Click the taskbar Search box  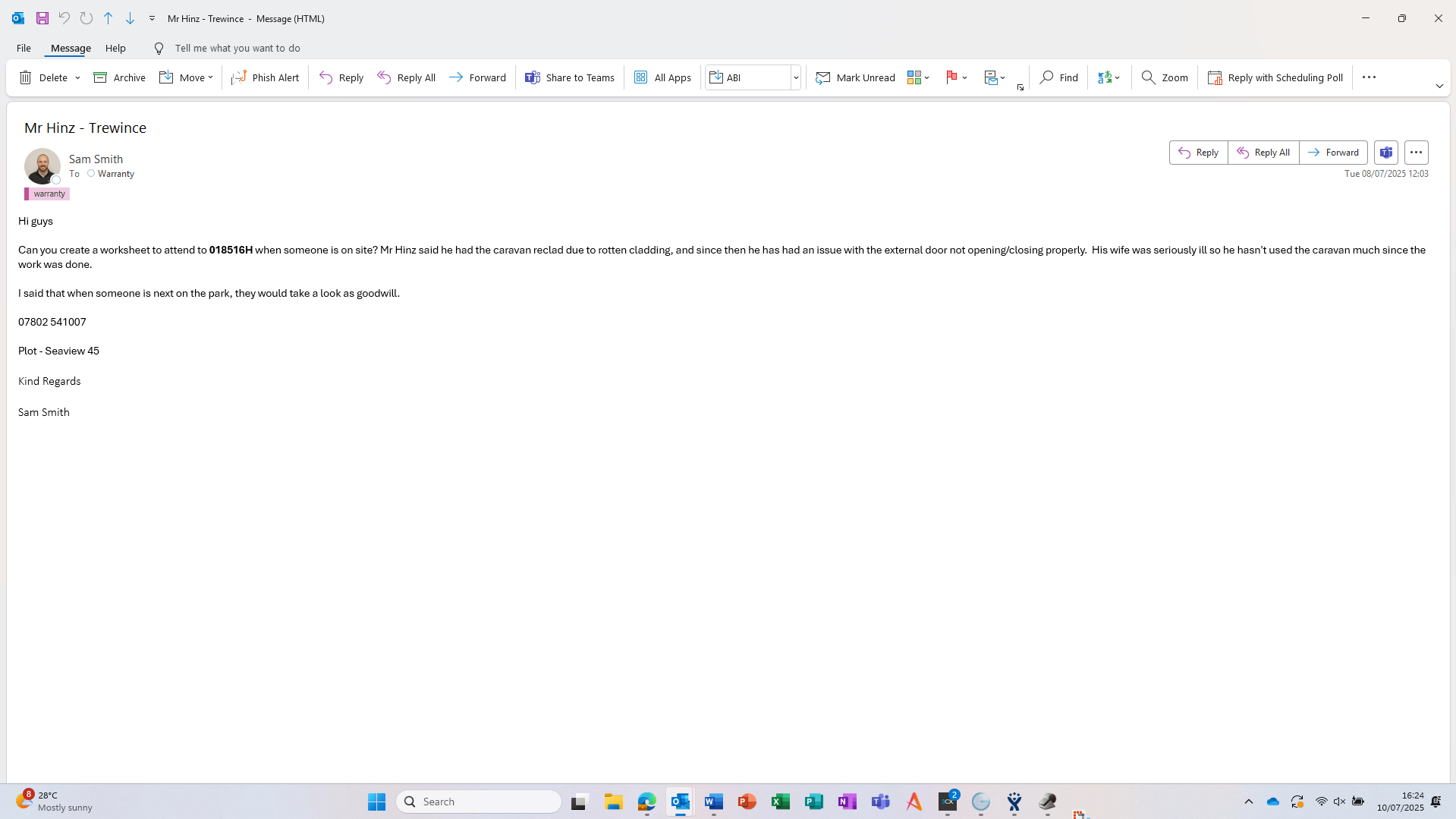click(x=479, y=802)
